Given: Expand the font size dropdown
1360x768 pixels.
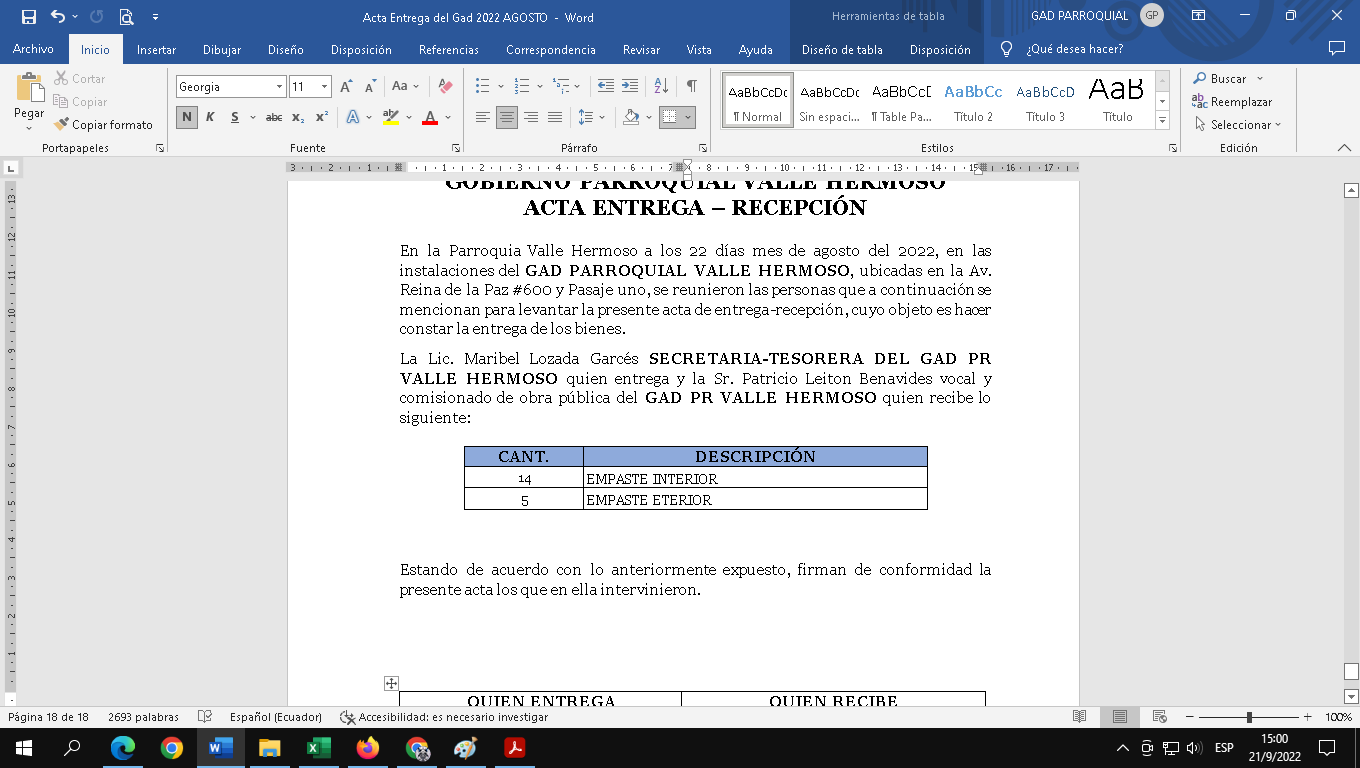Looking at the screenshot, I should [324, 87].
